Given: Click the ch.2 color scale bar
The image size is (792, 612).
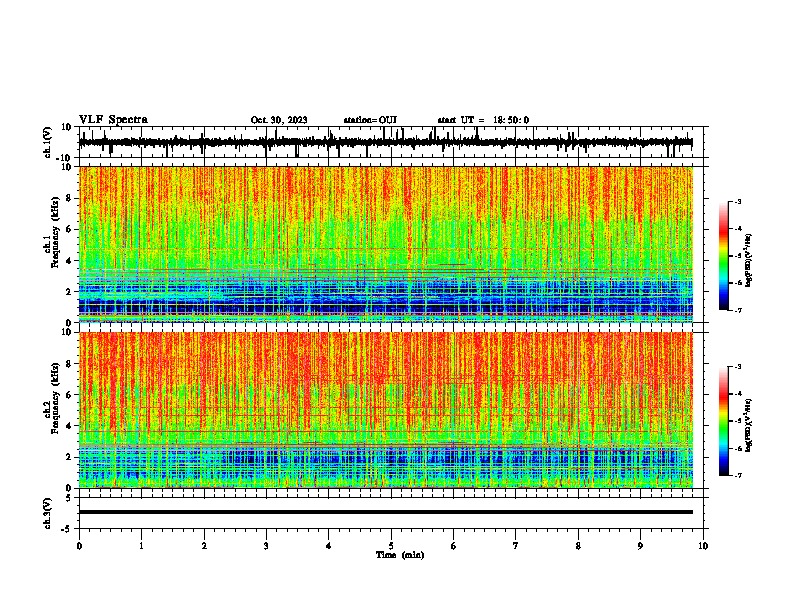Looking at the screenshot, I should click(724, 421).
